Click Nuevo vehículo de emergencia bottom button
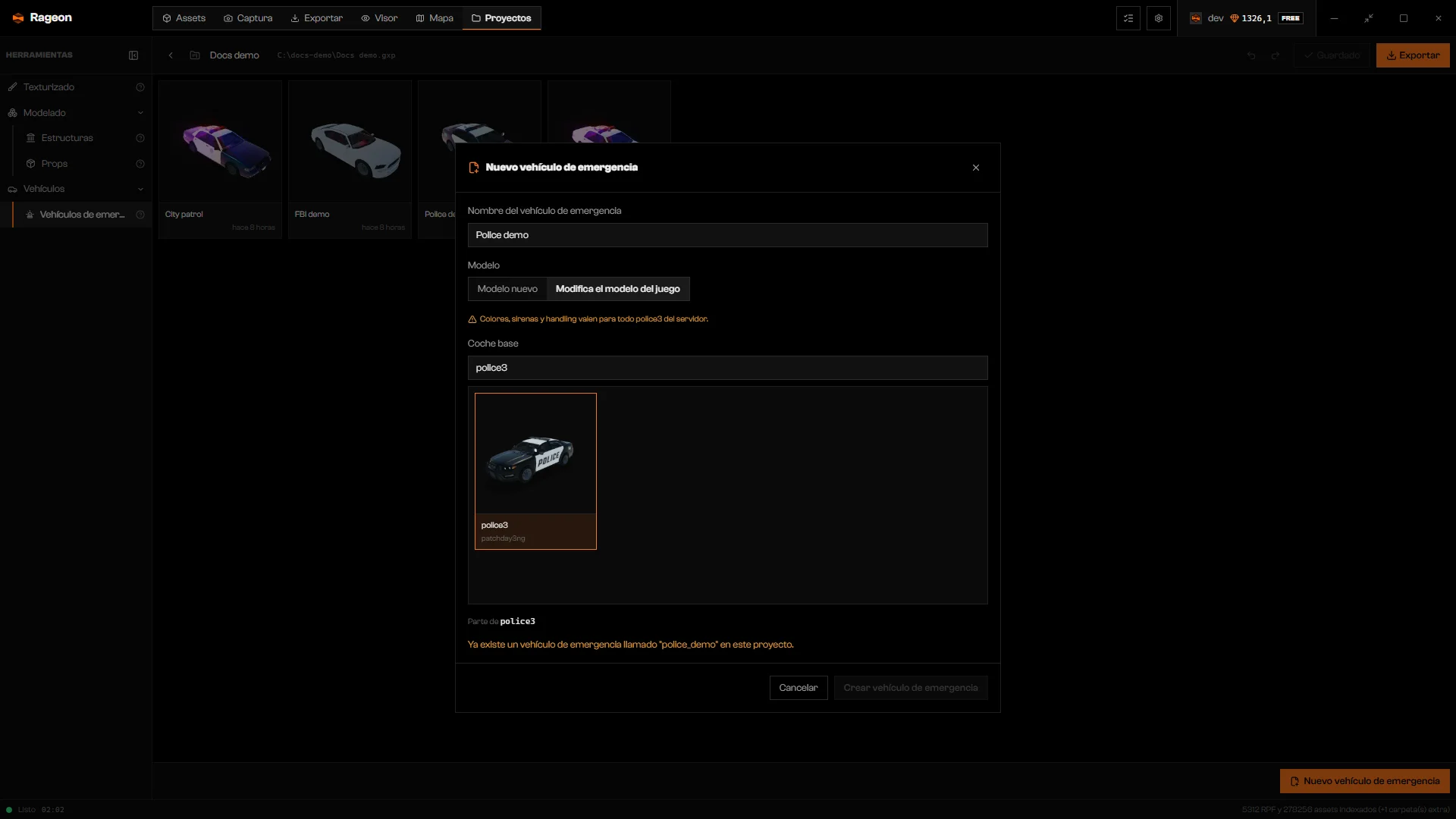Screen dimensions: 1456x819 coord(1365,781)
